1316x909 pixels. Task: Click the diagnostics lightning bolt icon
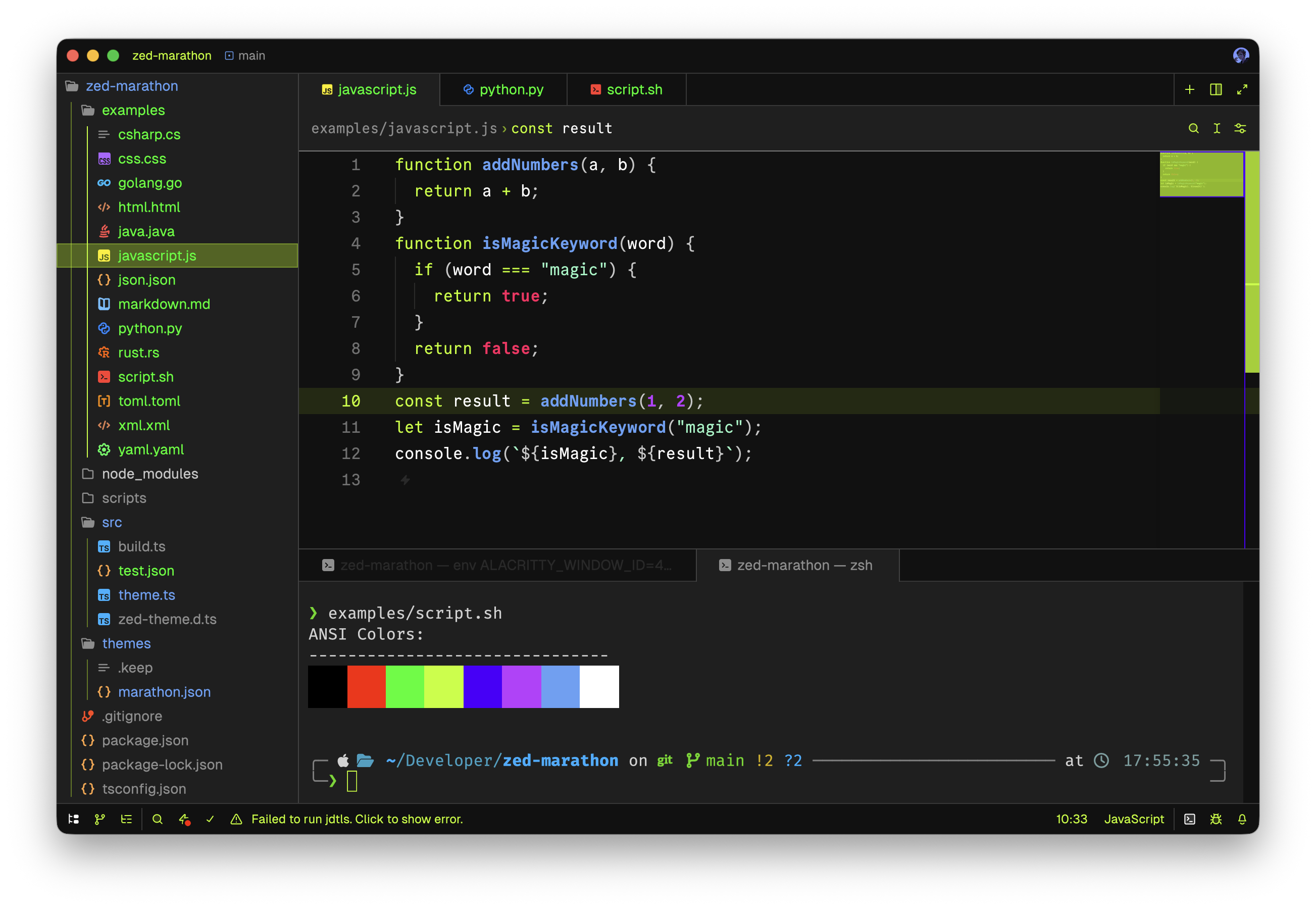[184, 819]
